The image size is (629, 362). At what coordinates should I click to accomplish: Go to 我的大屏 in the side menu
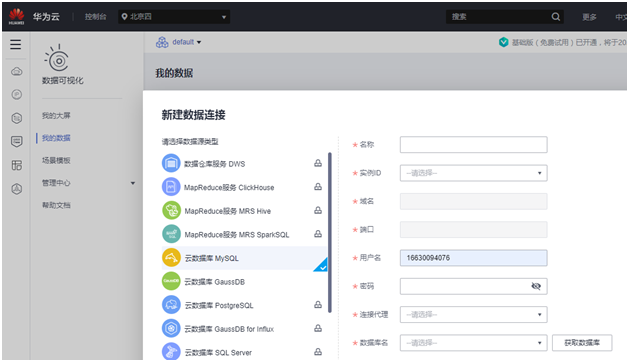tap(56, 116)
